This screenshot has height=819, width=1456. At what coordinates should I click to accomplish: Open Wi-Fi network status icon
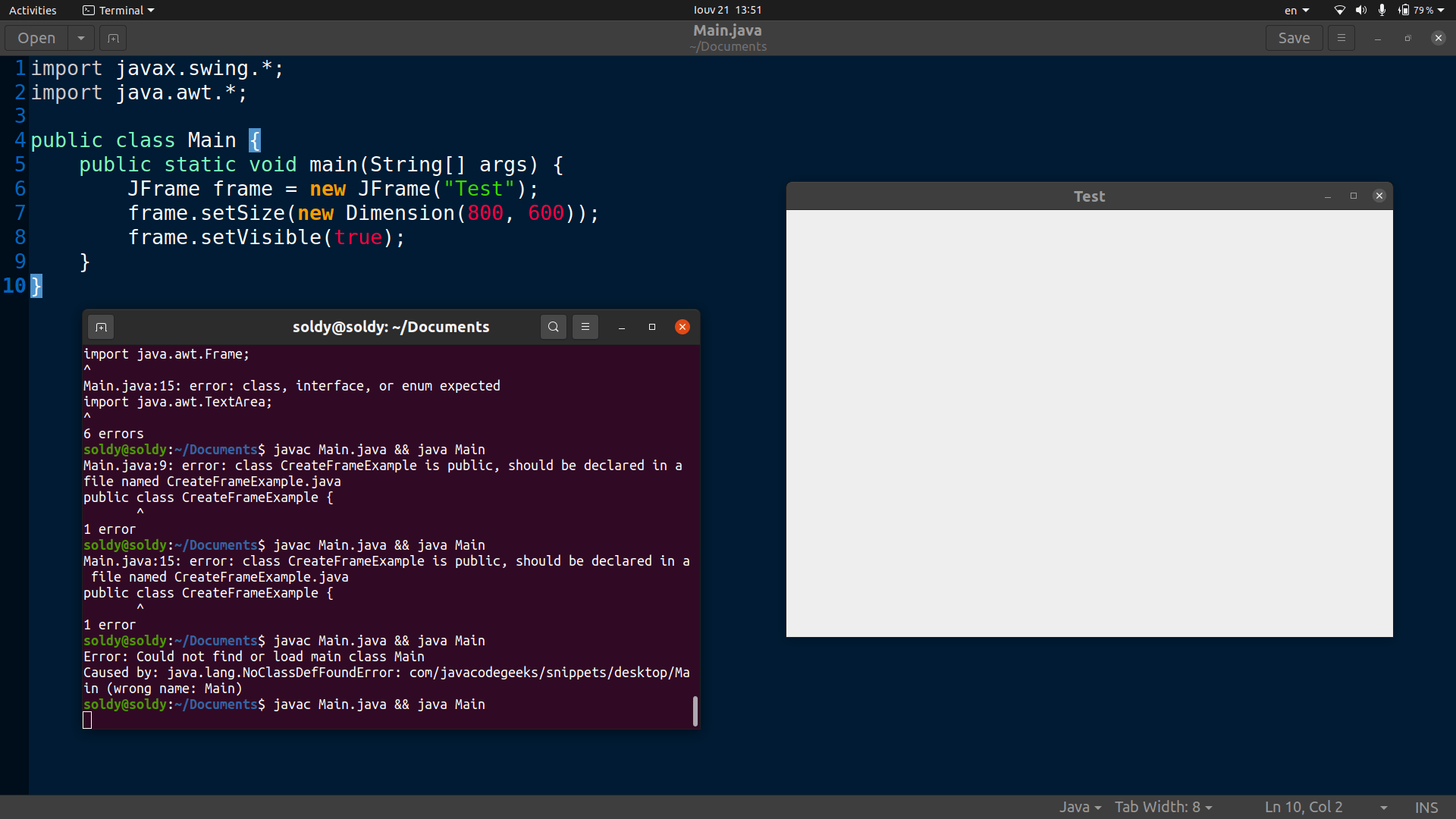click(x=1339, y=10)
